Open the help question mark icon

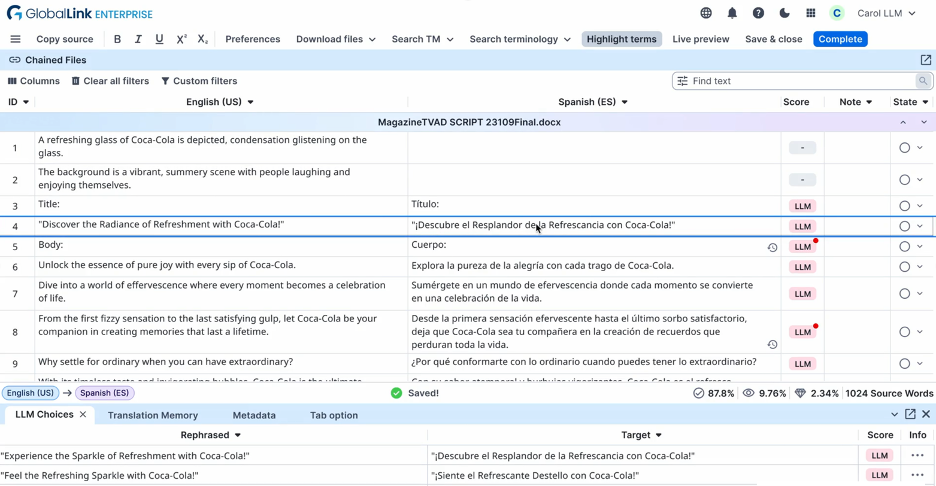click(x=758, y=13)
